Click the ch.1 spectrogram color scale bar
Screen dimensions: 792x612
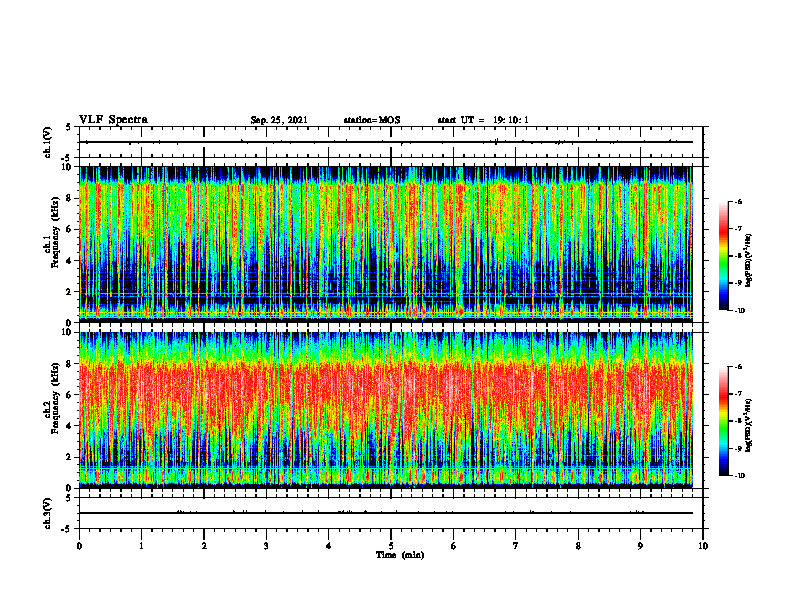(723, 256)
